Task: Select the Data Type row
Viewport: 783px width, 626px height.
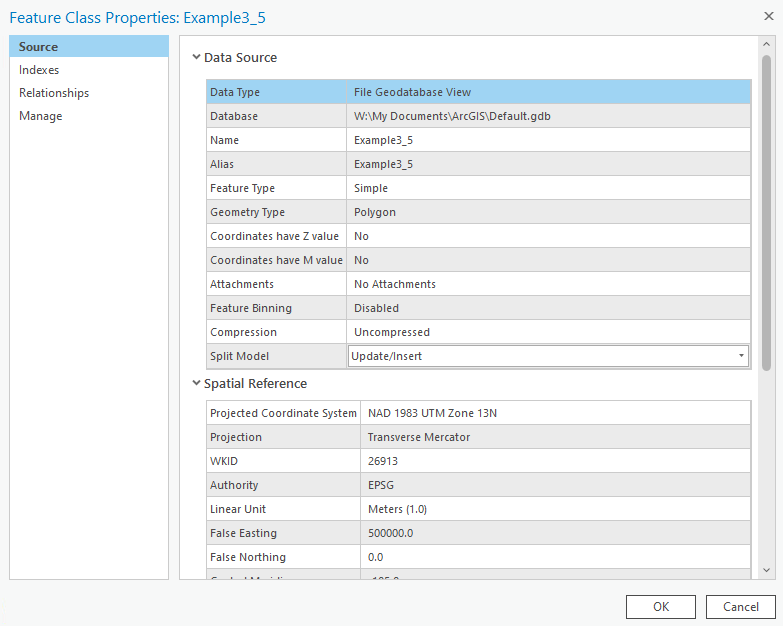Action: (x=276, y=92)
